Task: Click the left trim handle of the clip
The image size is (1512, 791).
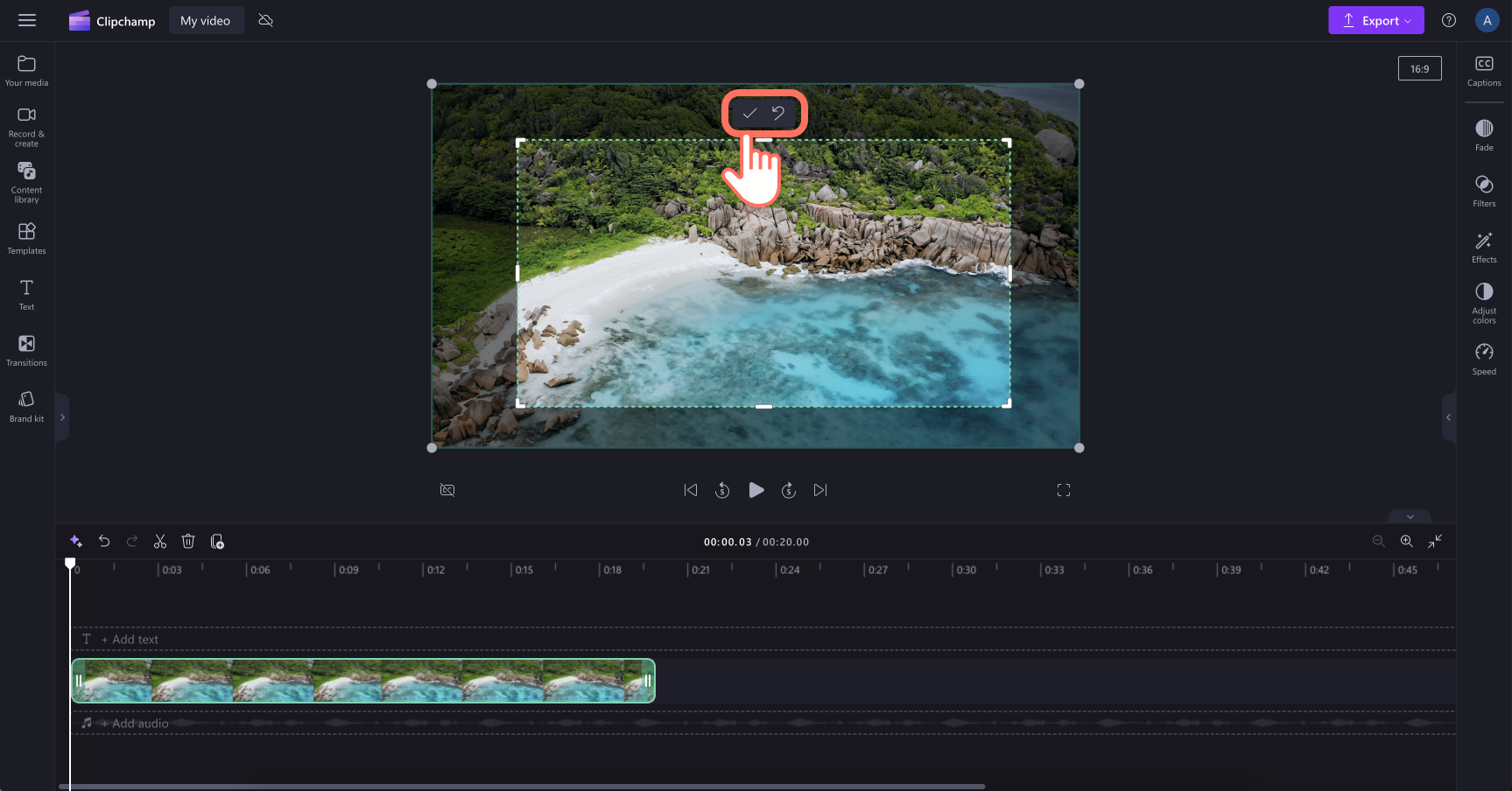Action: (x=78, y=681)
